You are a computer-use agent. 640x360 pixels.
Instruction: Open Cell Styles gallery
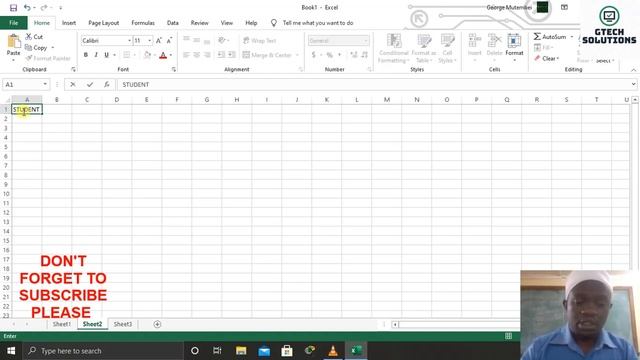[x=447, y=49]
